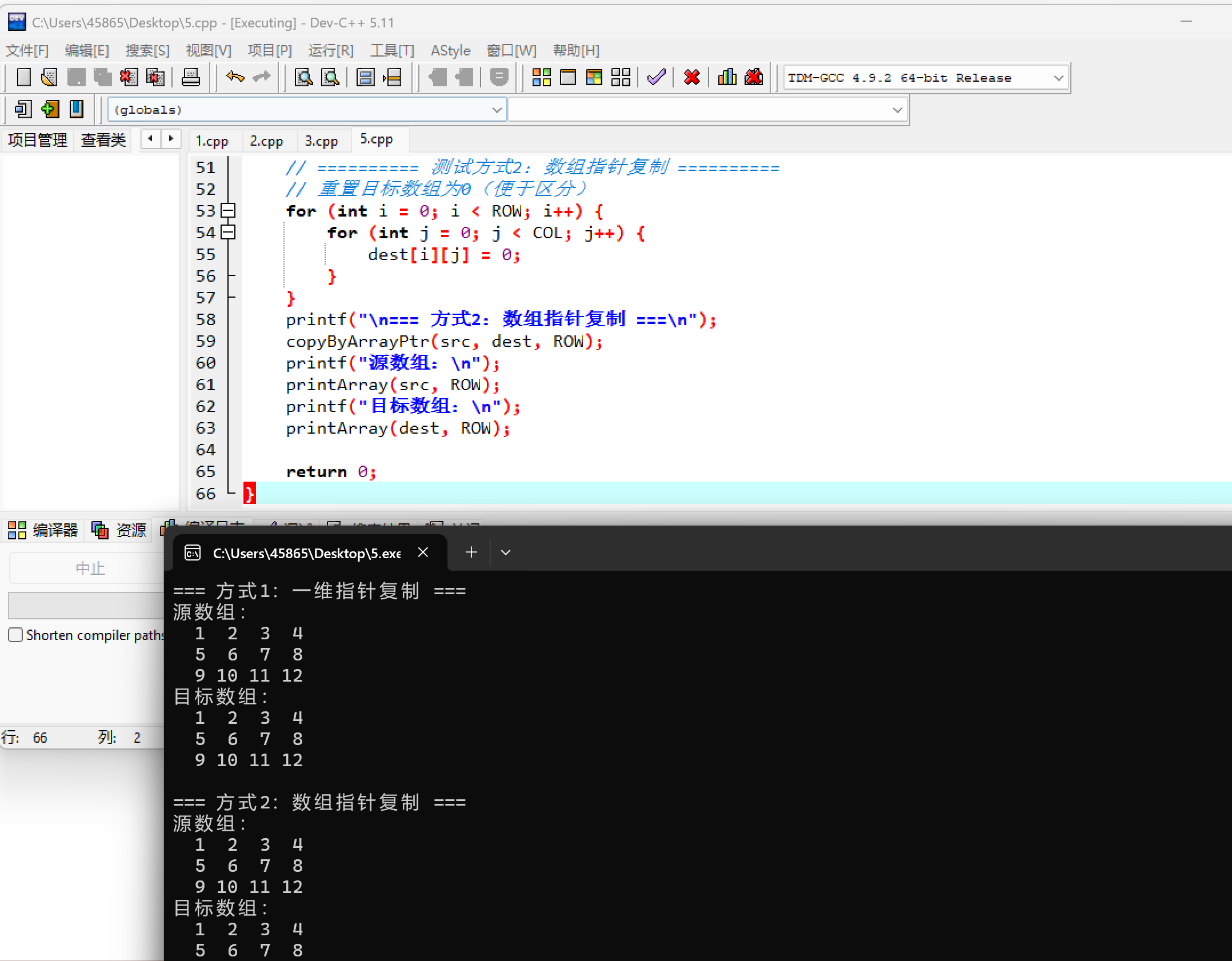Collapse the for loop at line 53
The height and width of the screenshot is (961, 1232).
228,211
